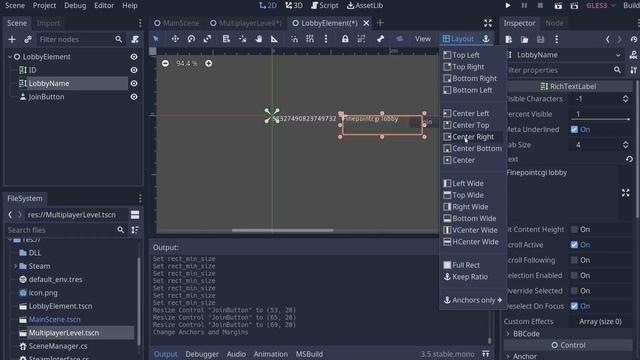The image size is (640, 360).
Task: Open the Debug menu
Action: point(75,5)
